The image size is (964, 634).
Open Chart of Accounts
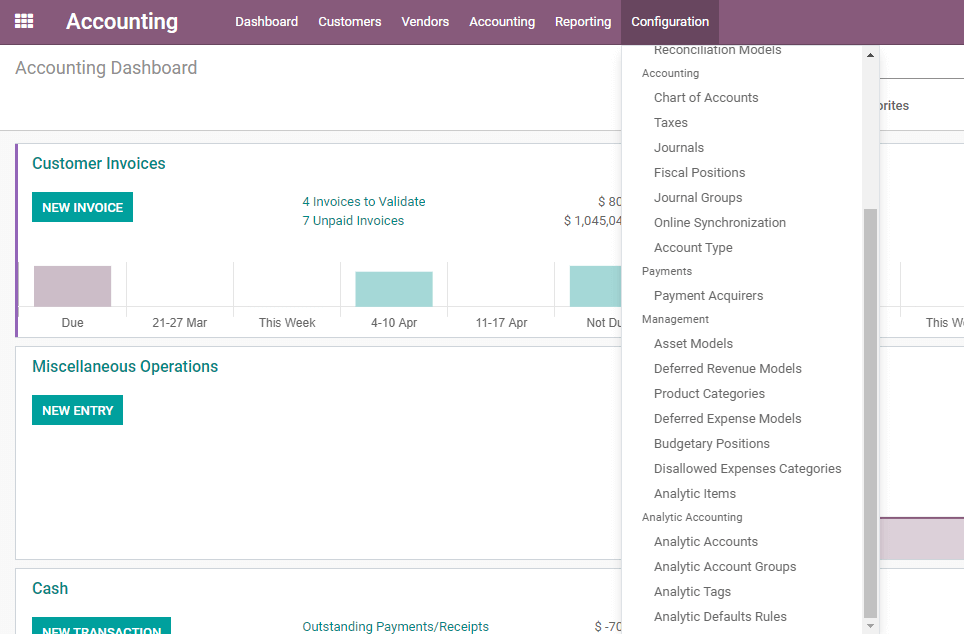[x=706, y=98]
